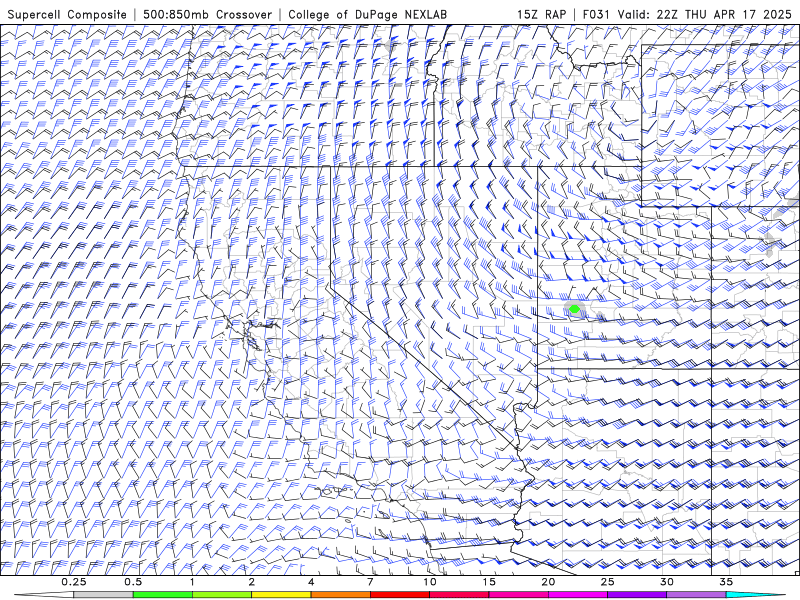Screen dimensions: 800x600
Task: Select the green supercell composite spot on map
Action: (574, 309)
